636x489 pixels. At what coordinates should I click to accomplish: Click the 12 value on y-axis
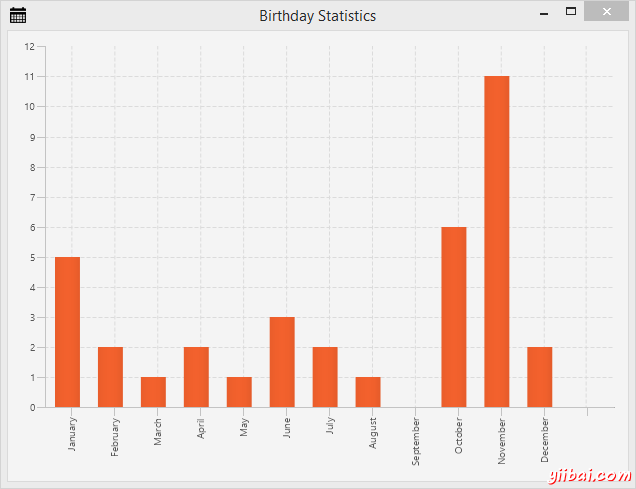[x=29, y=47]
